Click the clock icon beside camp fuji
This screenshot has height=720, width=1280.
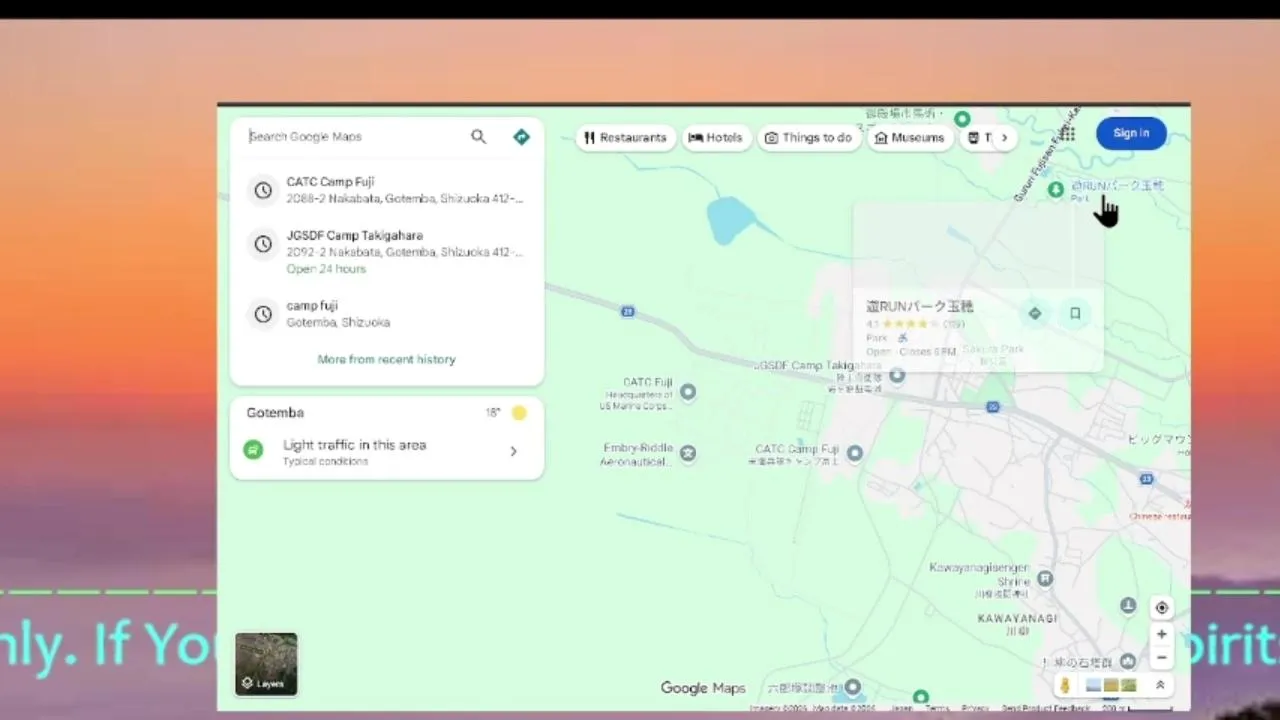click(263, 314)
